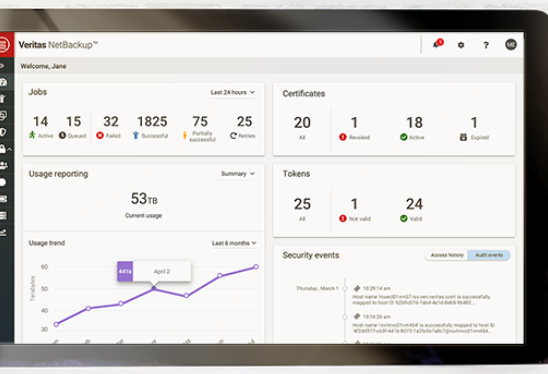Open the Last 24 hours jobs dropdown
Screen dimensions: 548x374
[232, 92]
